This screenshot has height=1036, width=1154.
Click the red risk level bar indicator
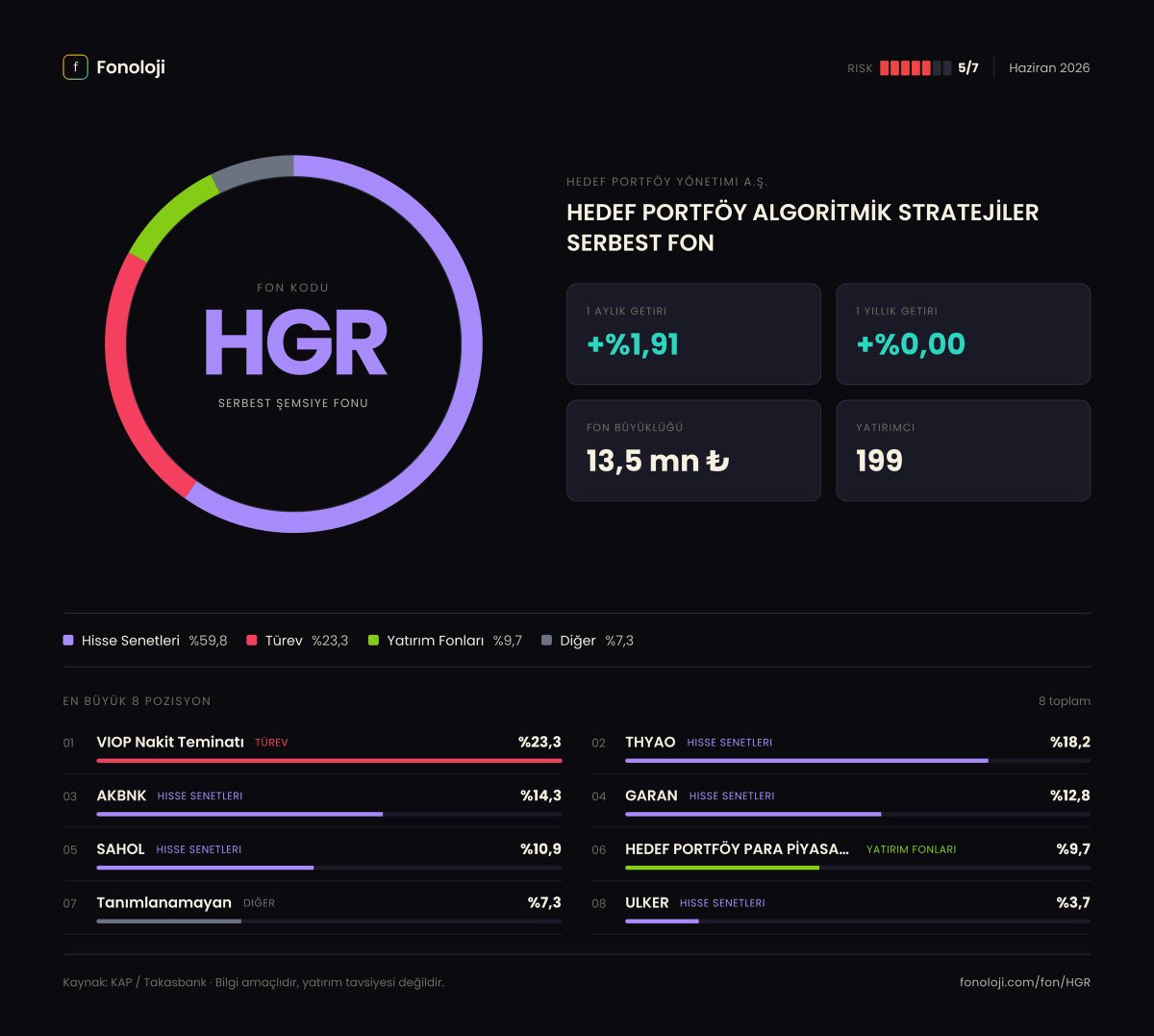pos(916,67)
